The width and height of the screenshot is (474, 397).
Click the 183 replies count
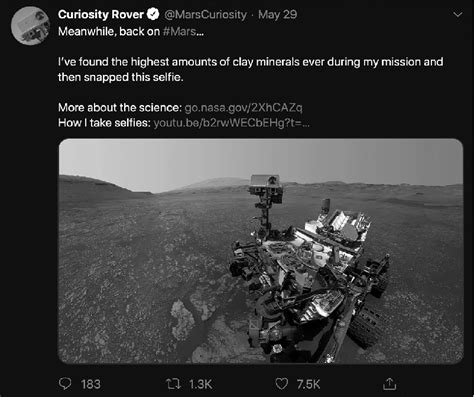91,384
